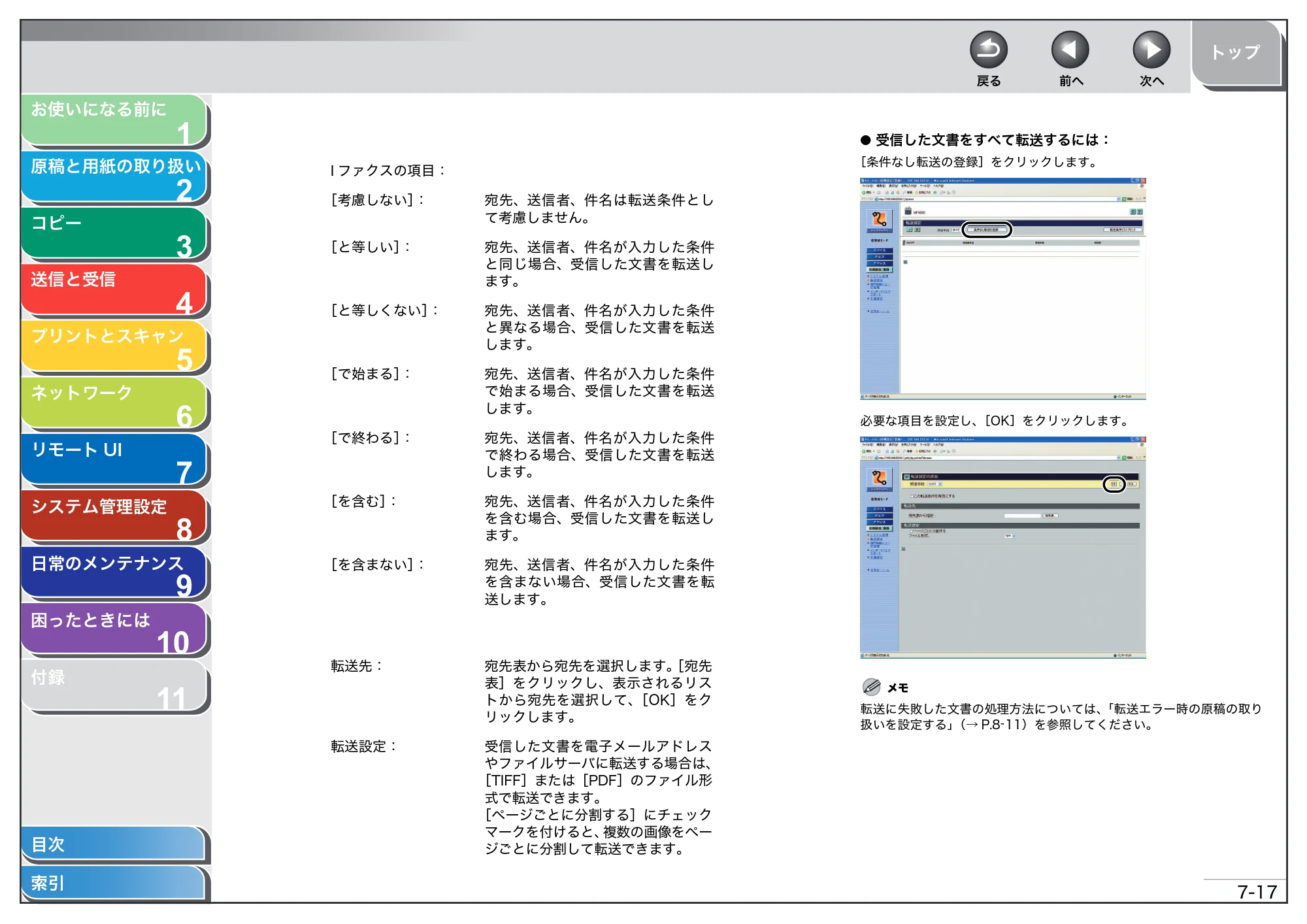The height and width of the screenshot is (924, 1307).
Task: Click the 受信した文書をすべて転送するには heading
Action: click(x=985, y=140)
